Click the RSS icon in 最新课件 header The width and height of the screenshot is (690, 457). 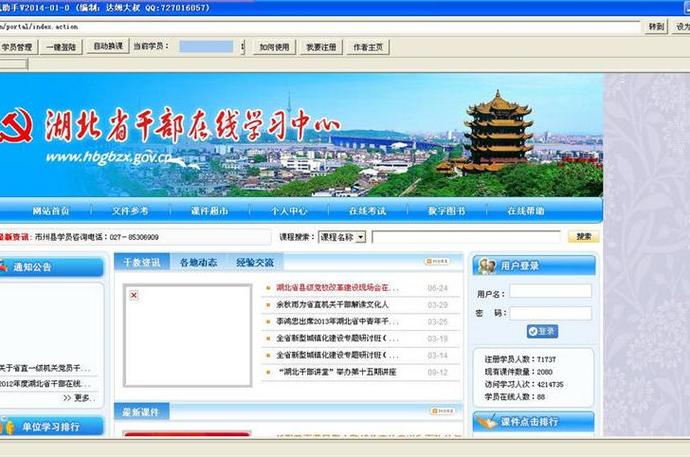441,411
